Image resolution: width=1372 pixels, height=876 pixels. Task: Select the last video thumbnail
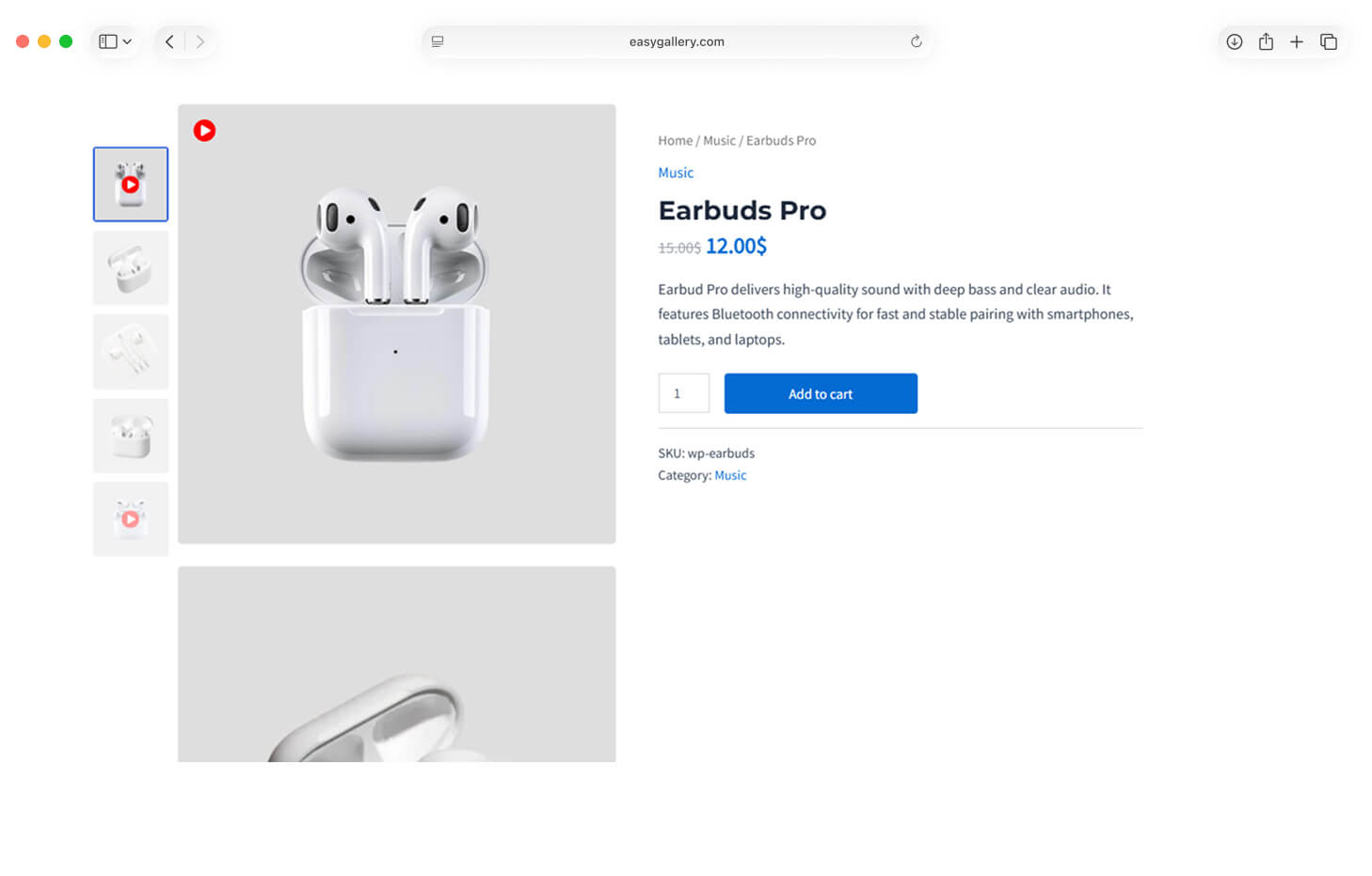coord(131,519)
